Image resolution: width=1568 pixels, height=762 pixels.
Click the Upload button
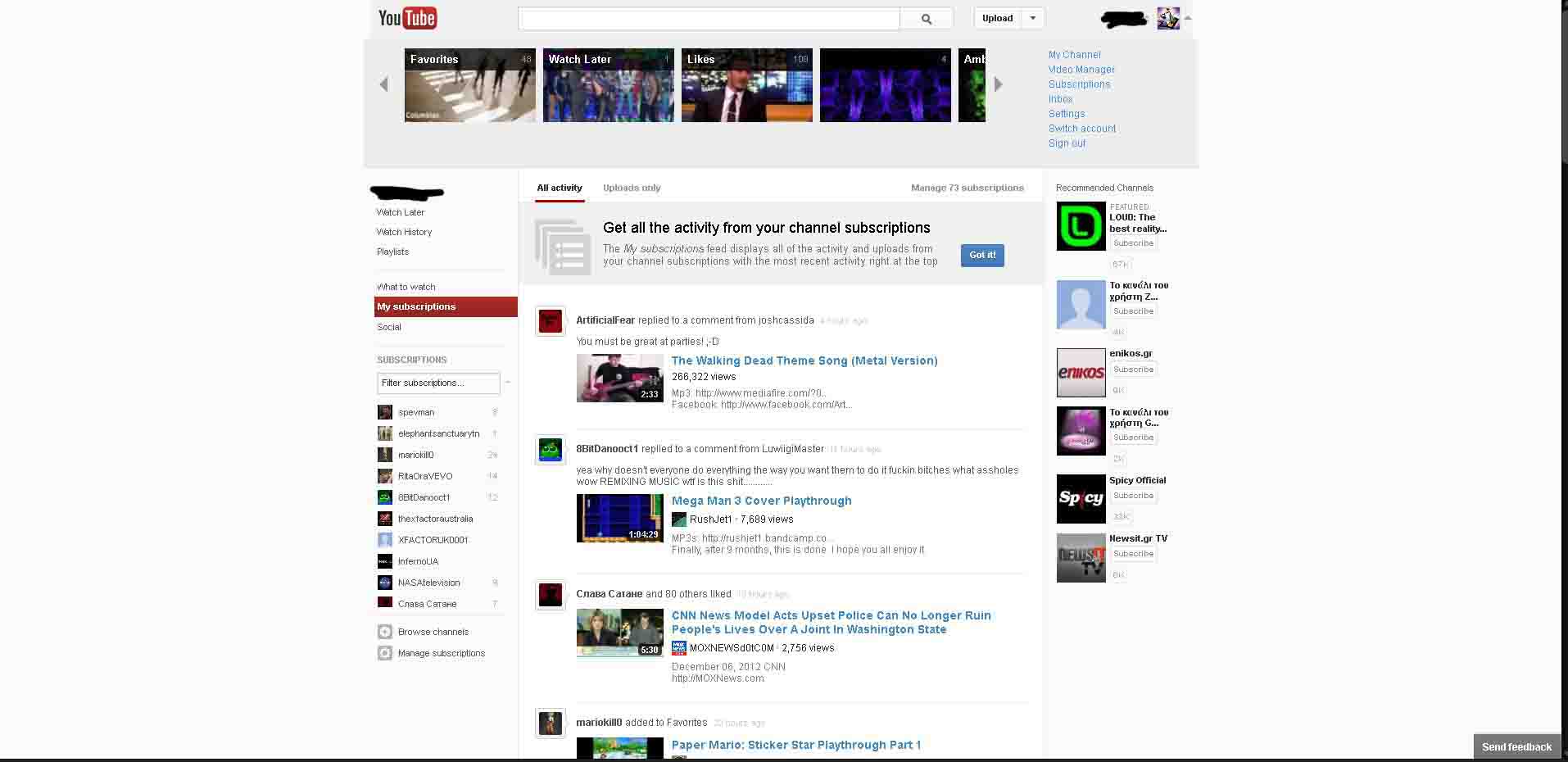[998, 18]
